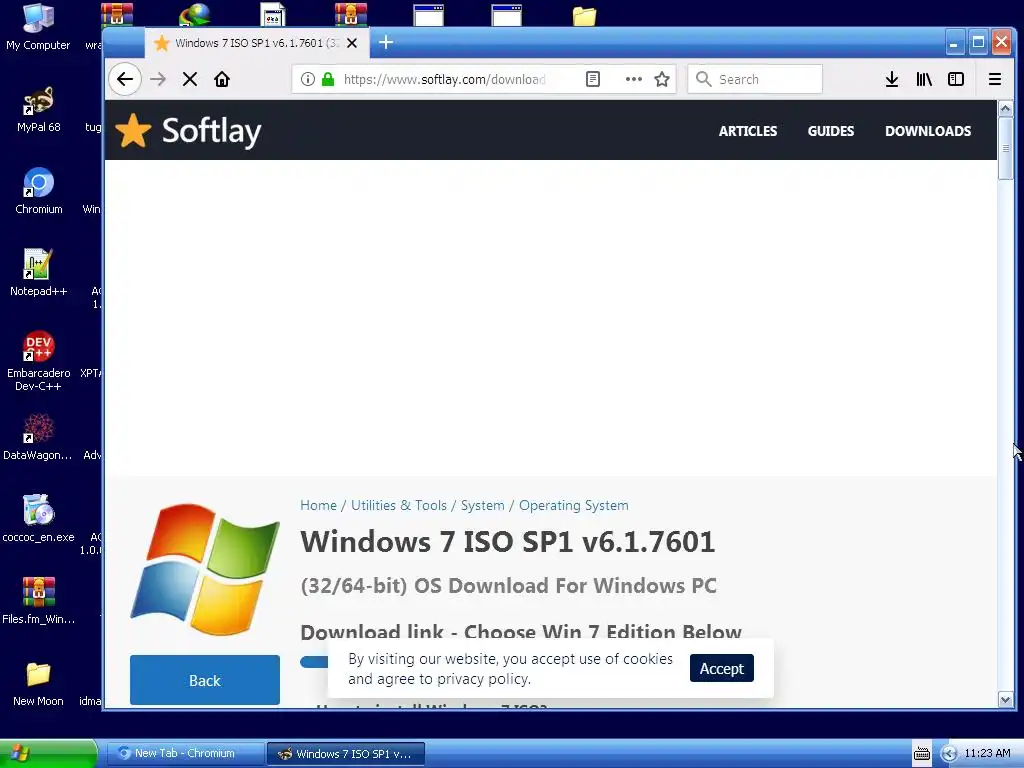Click the Windows 7 logo image
Viewport: 1024px width, 768px height.
tap(205, 569)
